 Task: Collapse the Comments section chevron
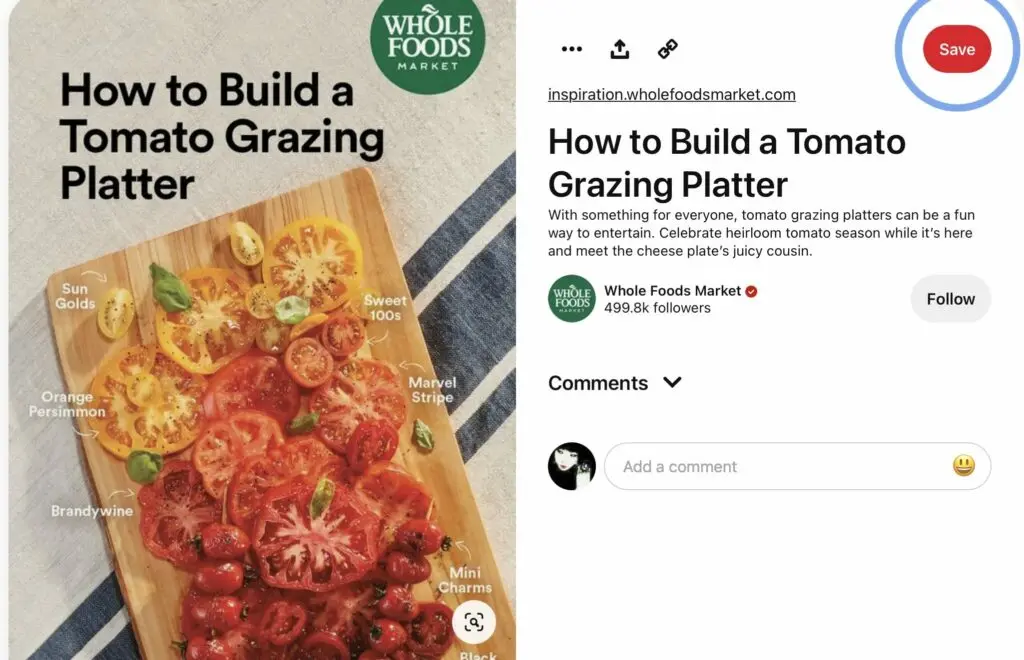pyautogui.click(x=672, y=382)
